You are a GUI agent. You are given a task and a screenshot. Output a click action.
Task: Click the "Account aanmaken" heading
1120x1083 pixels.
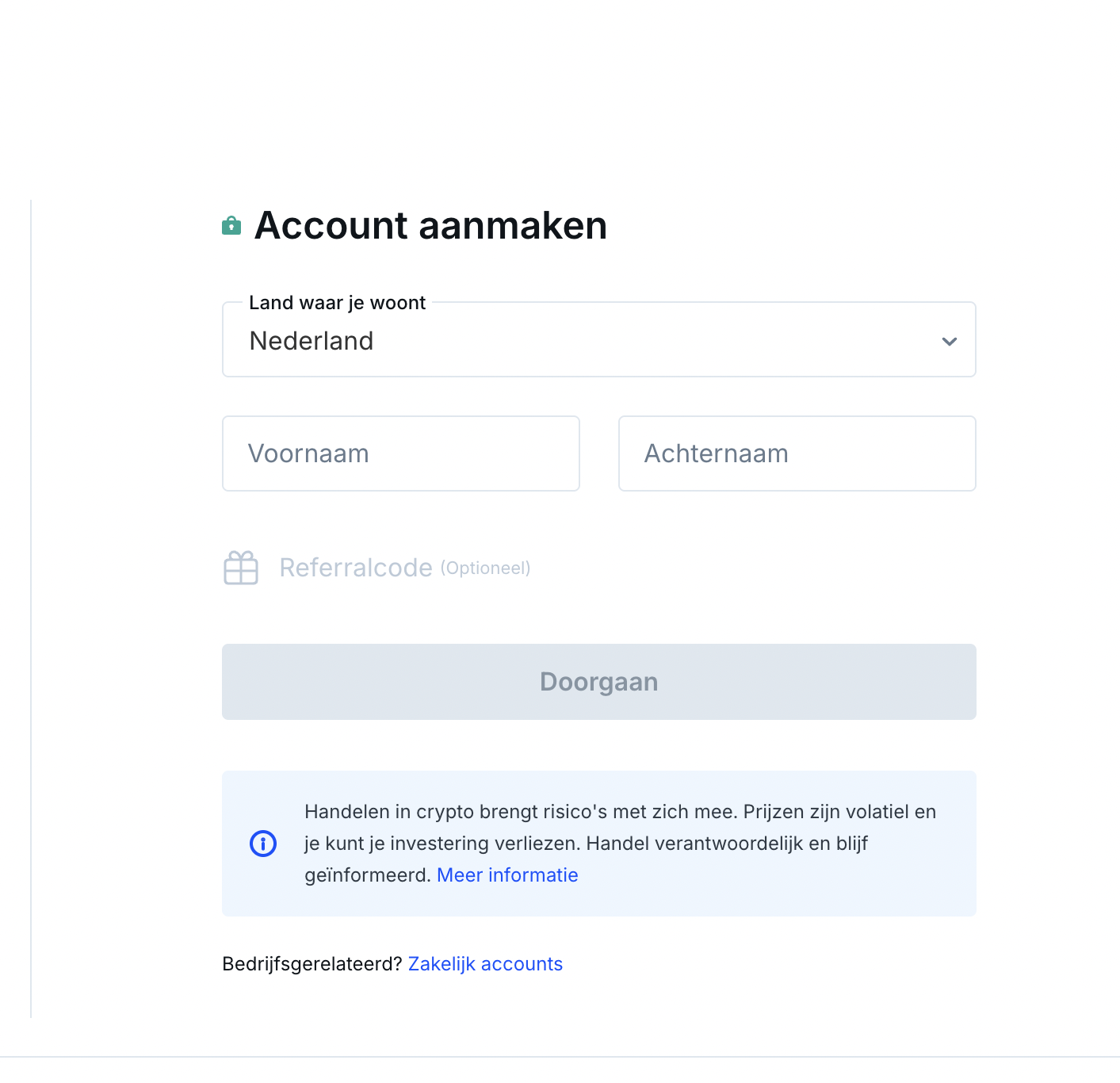tap(430, 225)
